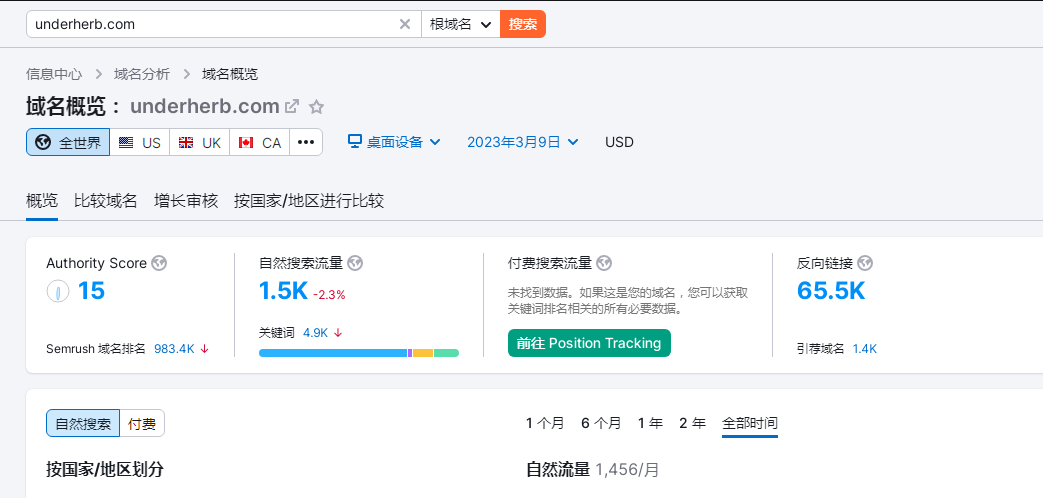Open the 2023年3月9日 date dropdown
Viewport: 1043px width, 498px height.
tap(523, 142)
